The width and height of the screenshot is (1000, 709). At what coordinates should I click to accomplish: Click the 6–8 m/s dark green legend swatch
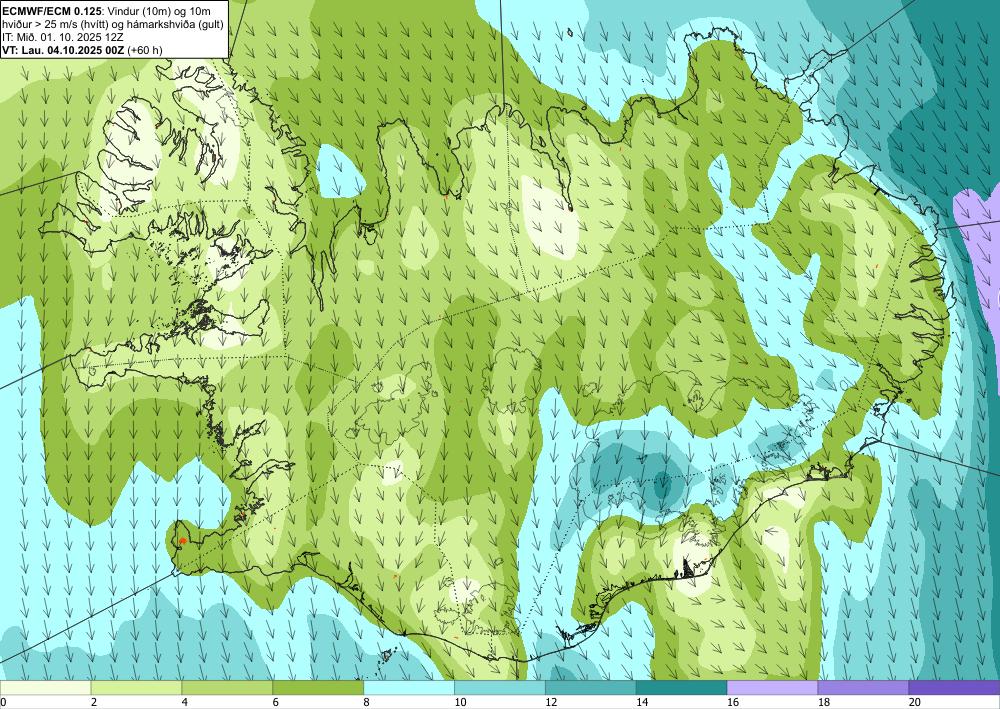click(x=318, y=688)
